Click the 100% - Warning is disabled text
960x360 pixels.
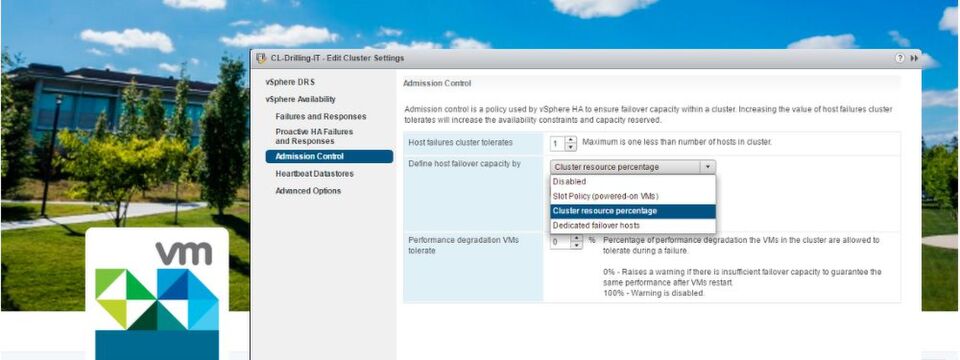(x=653, y=293)
